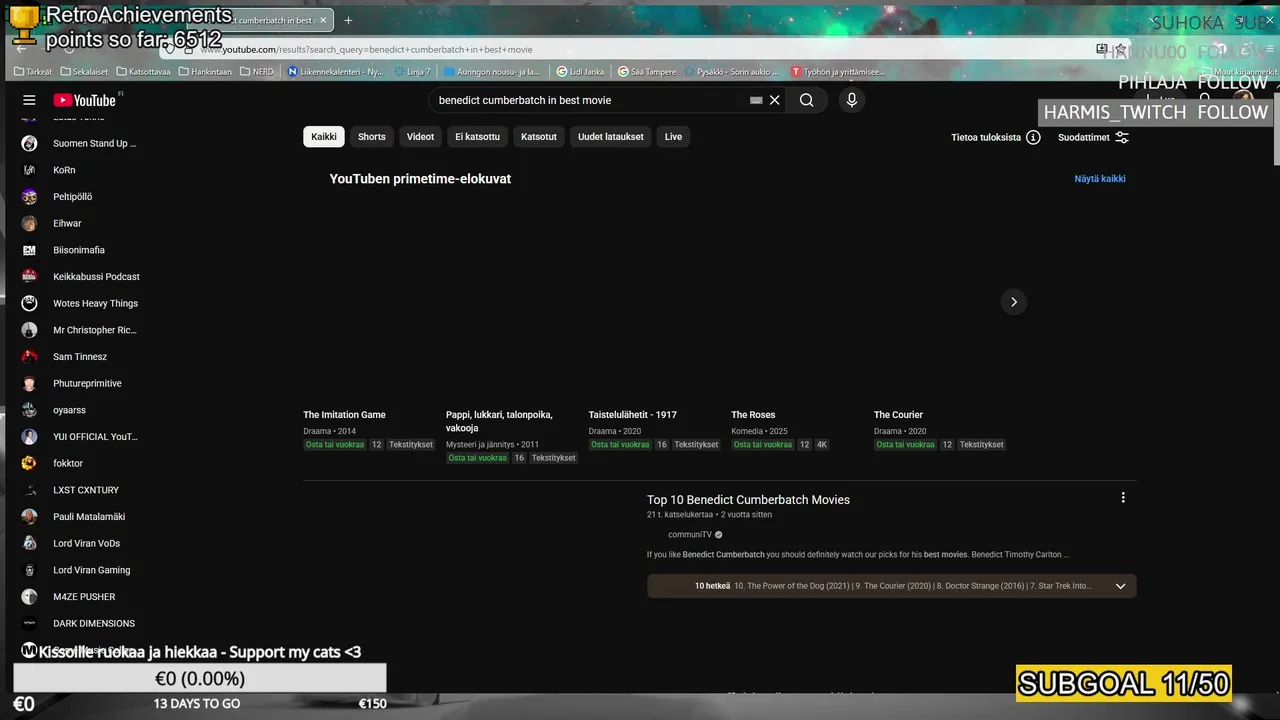Open Taistelulähetit - 1917 movie
1280x720 pixels.
click(x=632, y=415)
